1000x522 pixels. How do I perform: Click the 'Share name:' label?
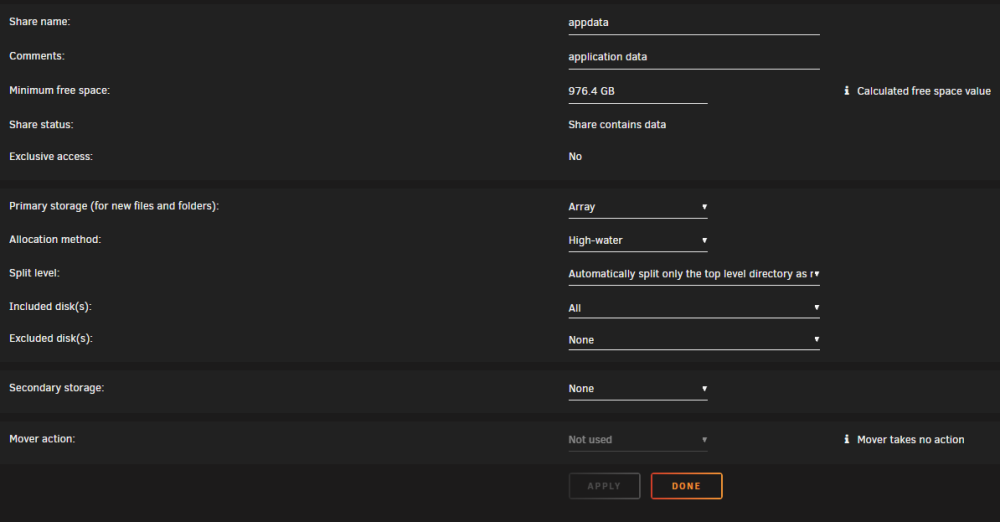pyautogui.click(x=40, y=22)
